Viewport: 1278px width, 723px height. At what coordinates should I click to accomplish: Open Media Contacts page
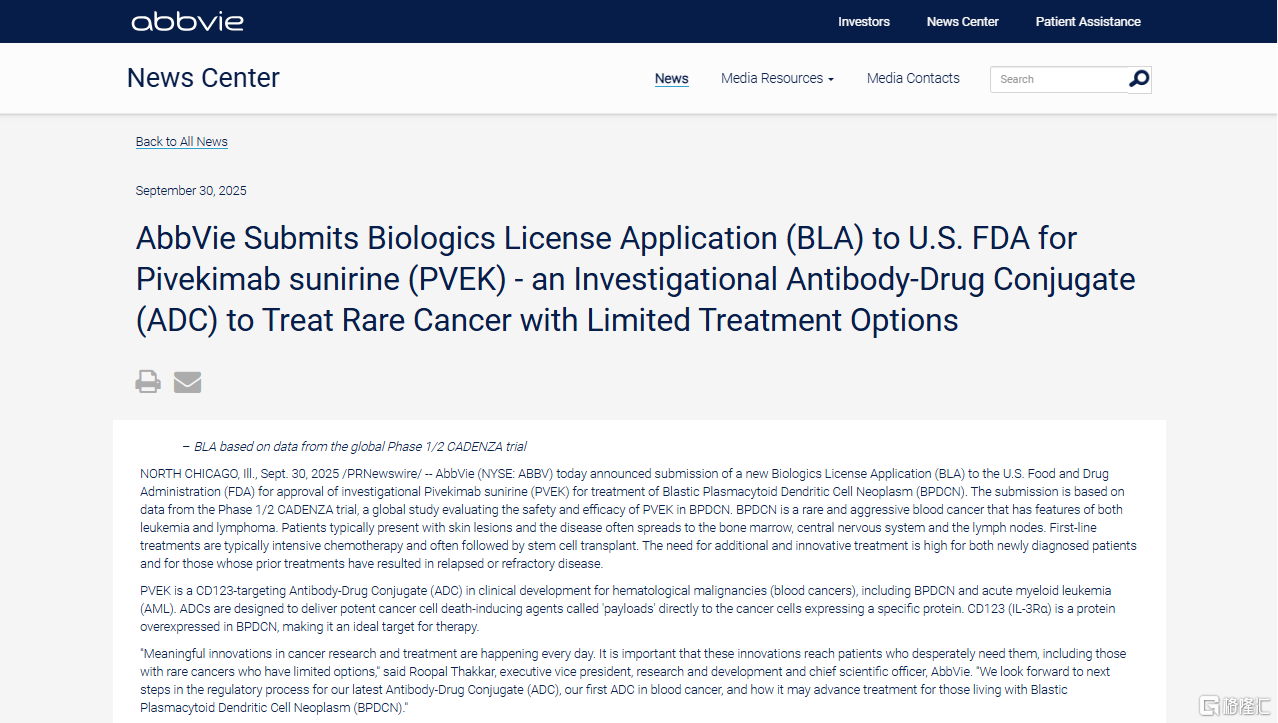pos(913,78)
